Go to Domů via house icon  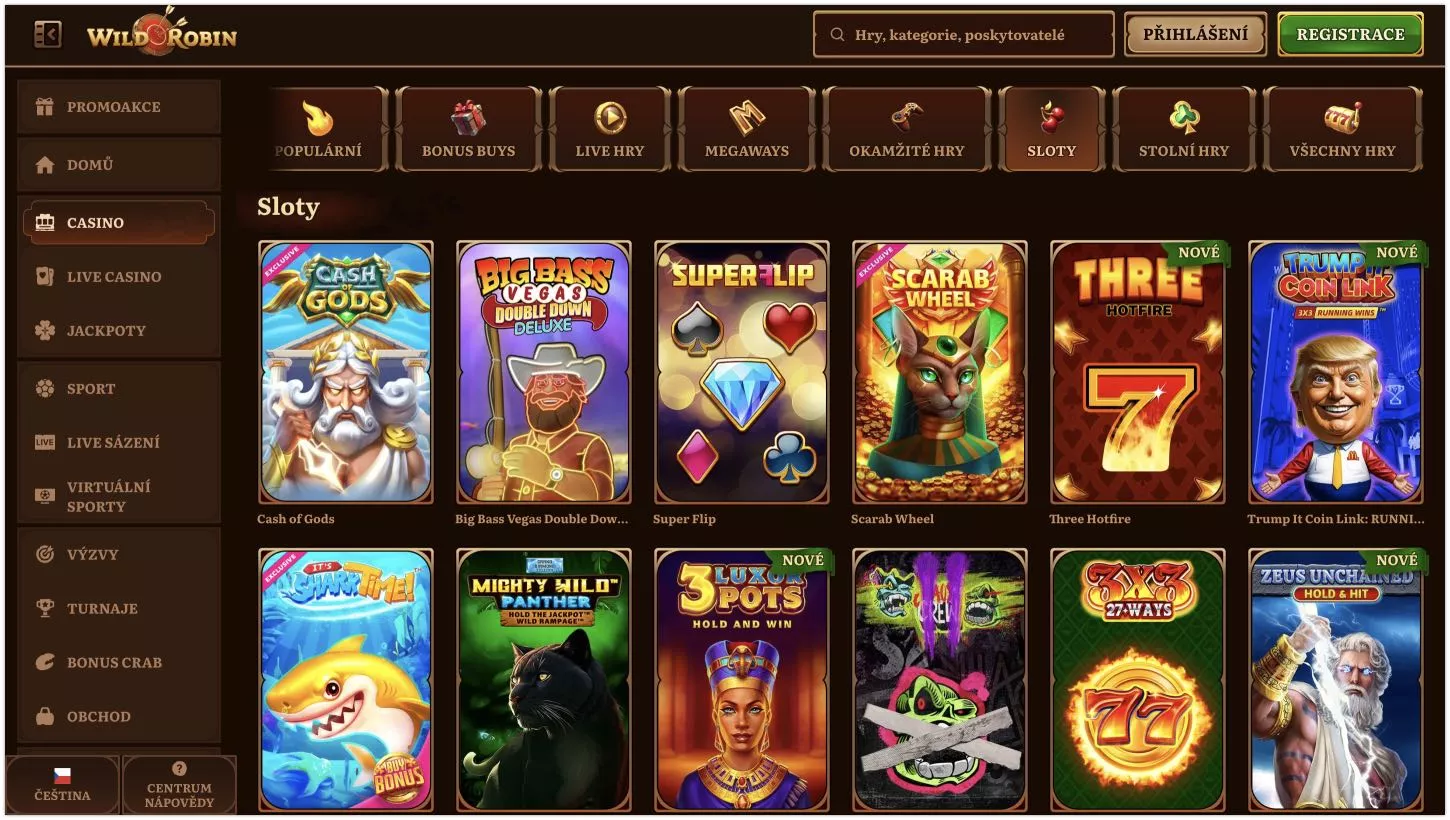(x=119, y=165)
